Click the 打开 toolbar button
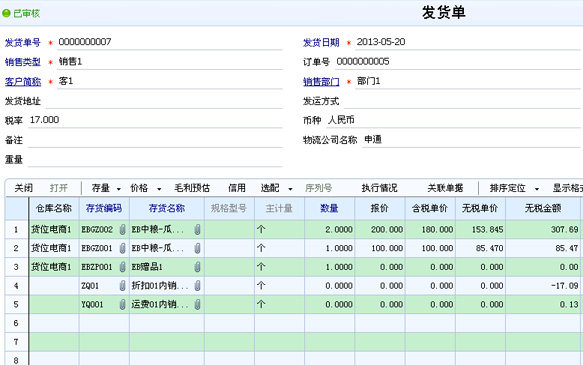Screen dimensions: 583x365 coord(59,188)
